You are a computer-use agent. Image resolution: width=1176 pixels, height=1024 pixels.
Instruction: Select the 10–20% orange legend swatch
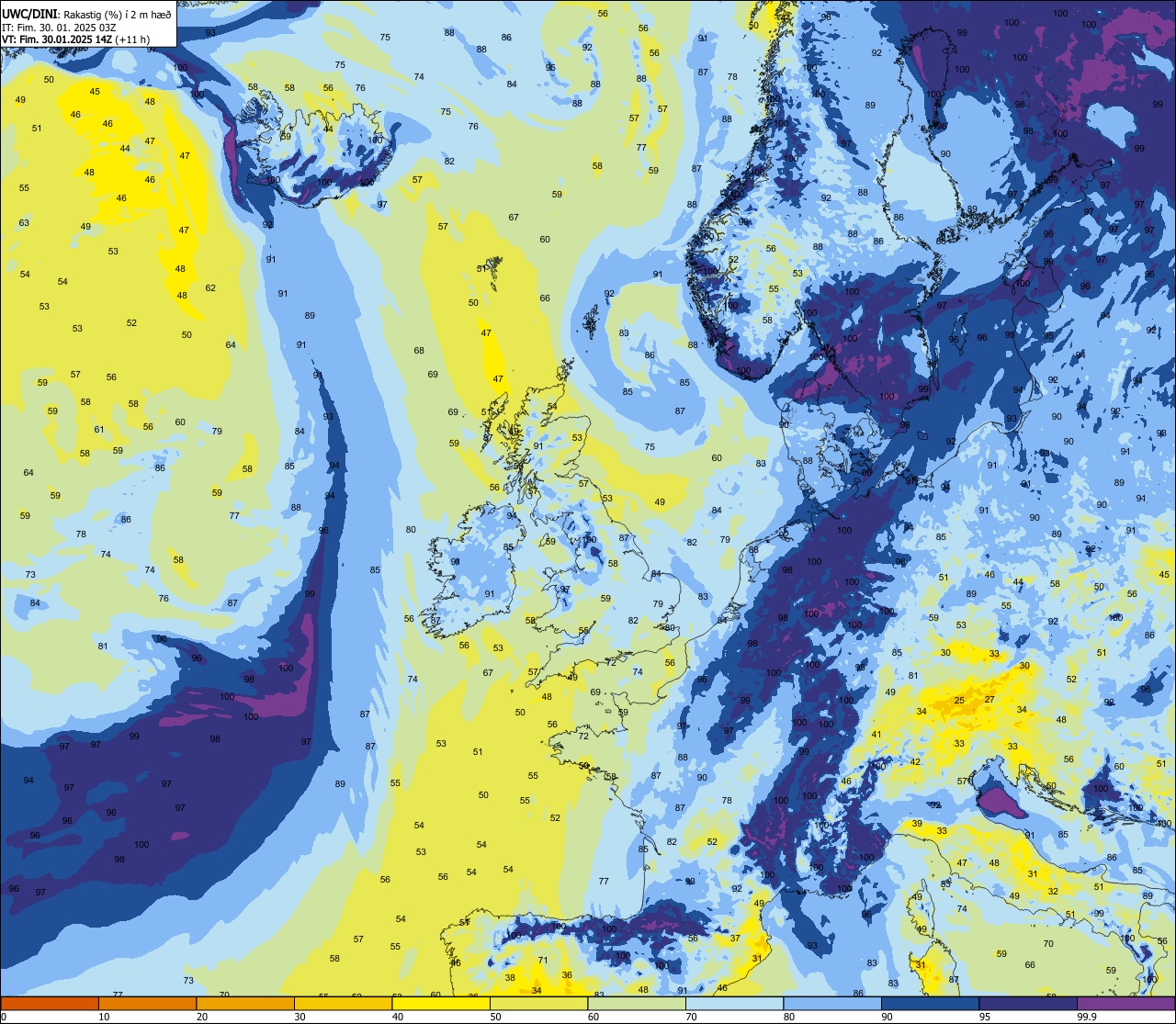coord(147,1003)
